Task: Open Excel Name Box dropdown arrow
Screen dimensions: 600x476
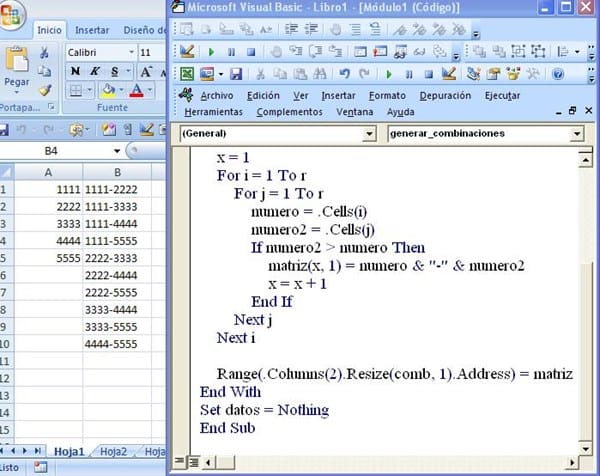Action: point(117,151)
